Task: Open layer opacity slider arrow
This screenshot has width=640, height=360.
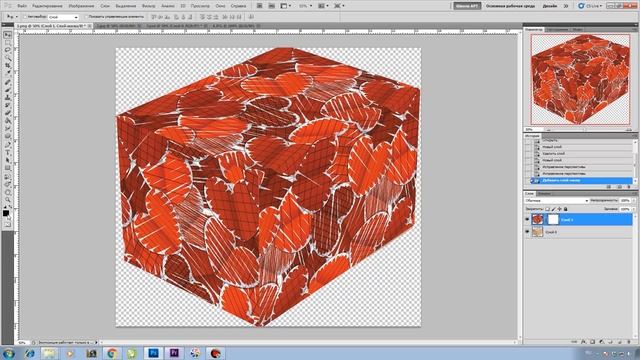Action: [x=633, y=201]
